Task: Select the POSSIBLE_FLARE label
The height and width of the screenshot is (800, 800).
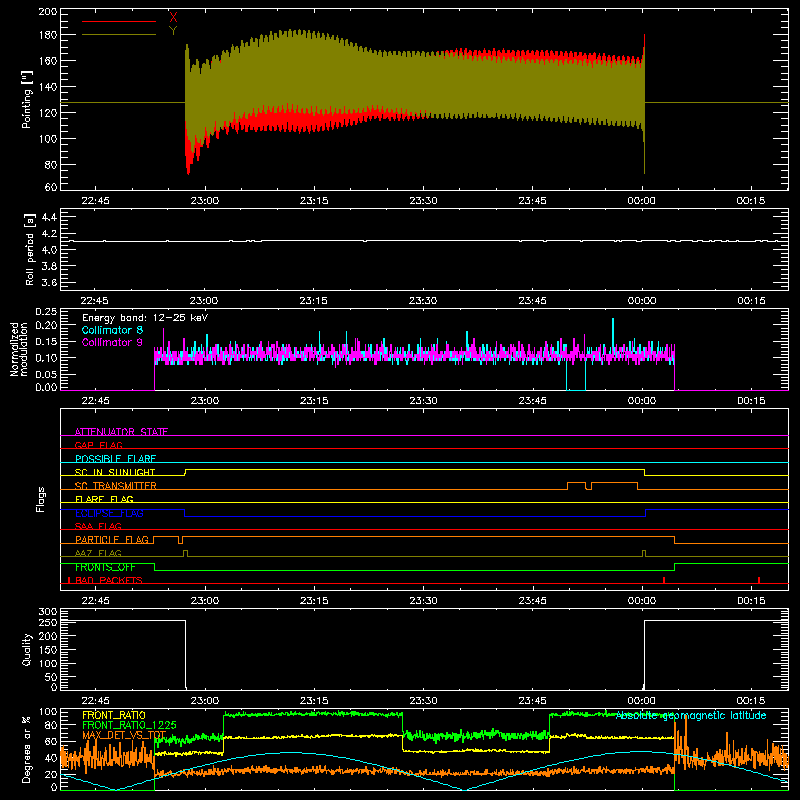Action: [115, 459]
